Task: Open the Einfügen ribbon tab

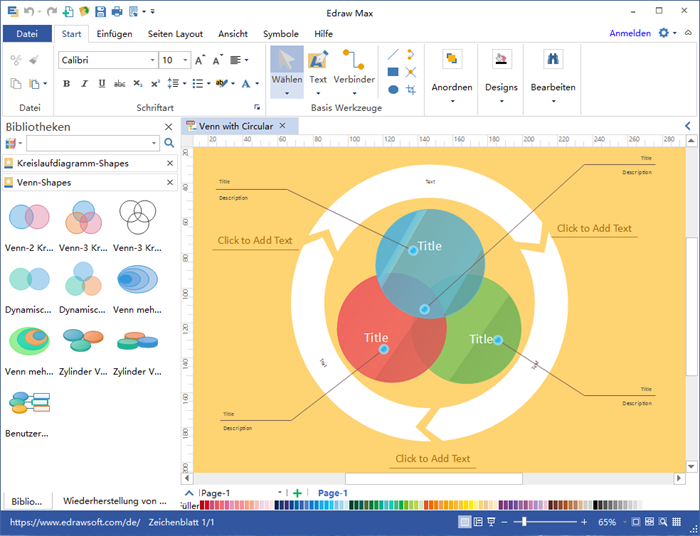Action: pos(114,34)
